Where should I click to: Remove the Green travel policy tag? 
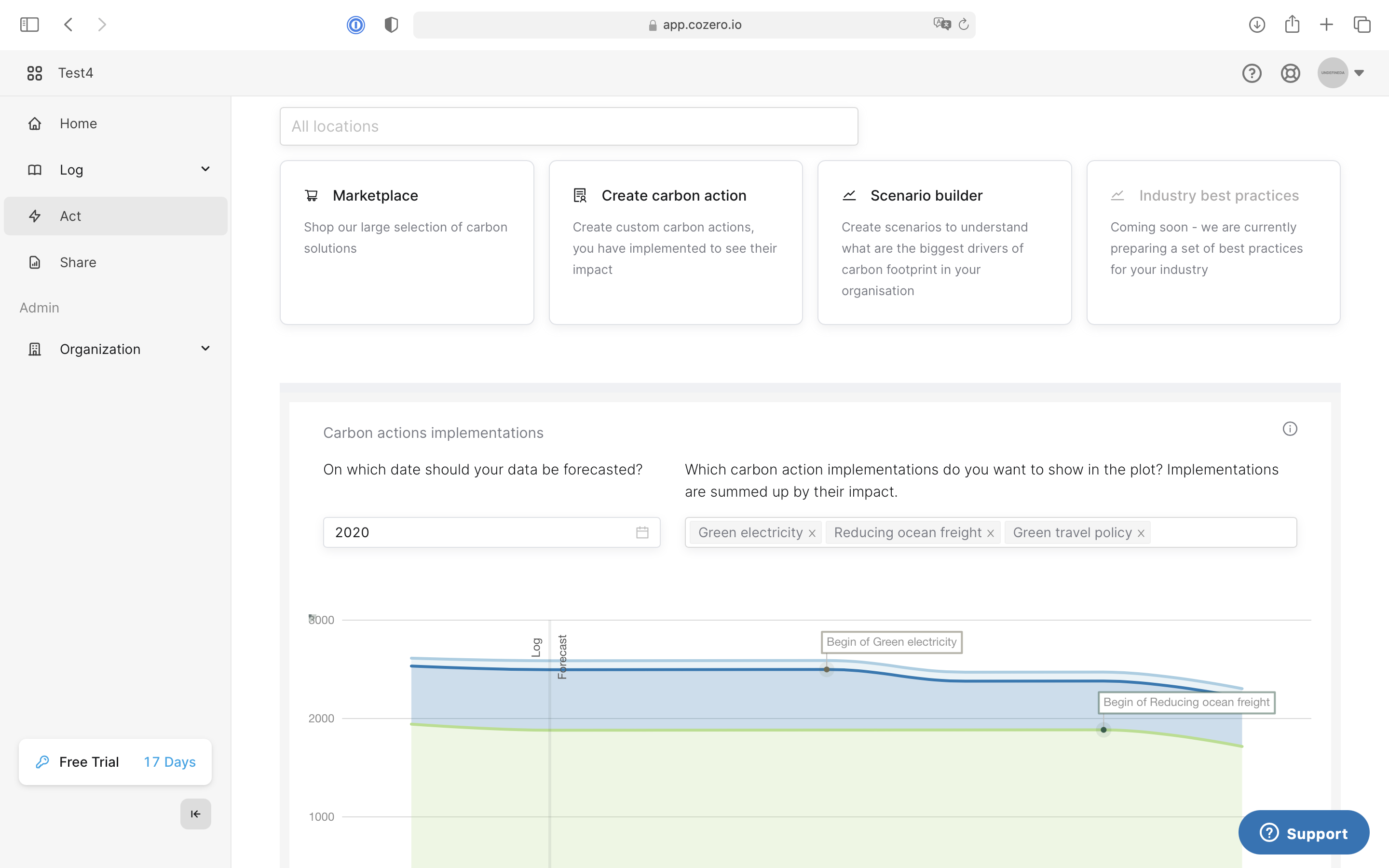pyautogui.click(x=1141, y=533)
